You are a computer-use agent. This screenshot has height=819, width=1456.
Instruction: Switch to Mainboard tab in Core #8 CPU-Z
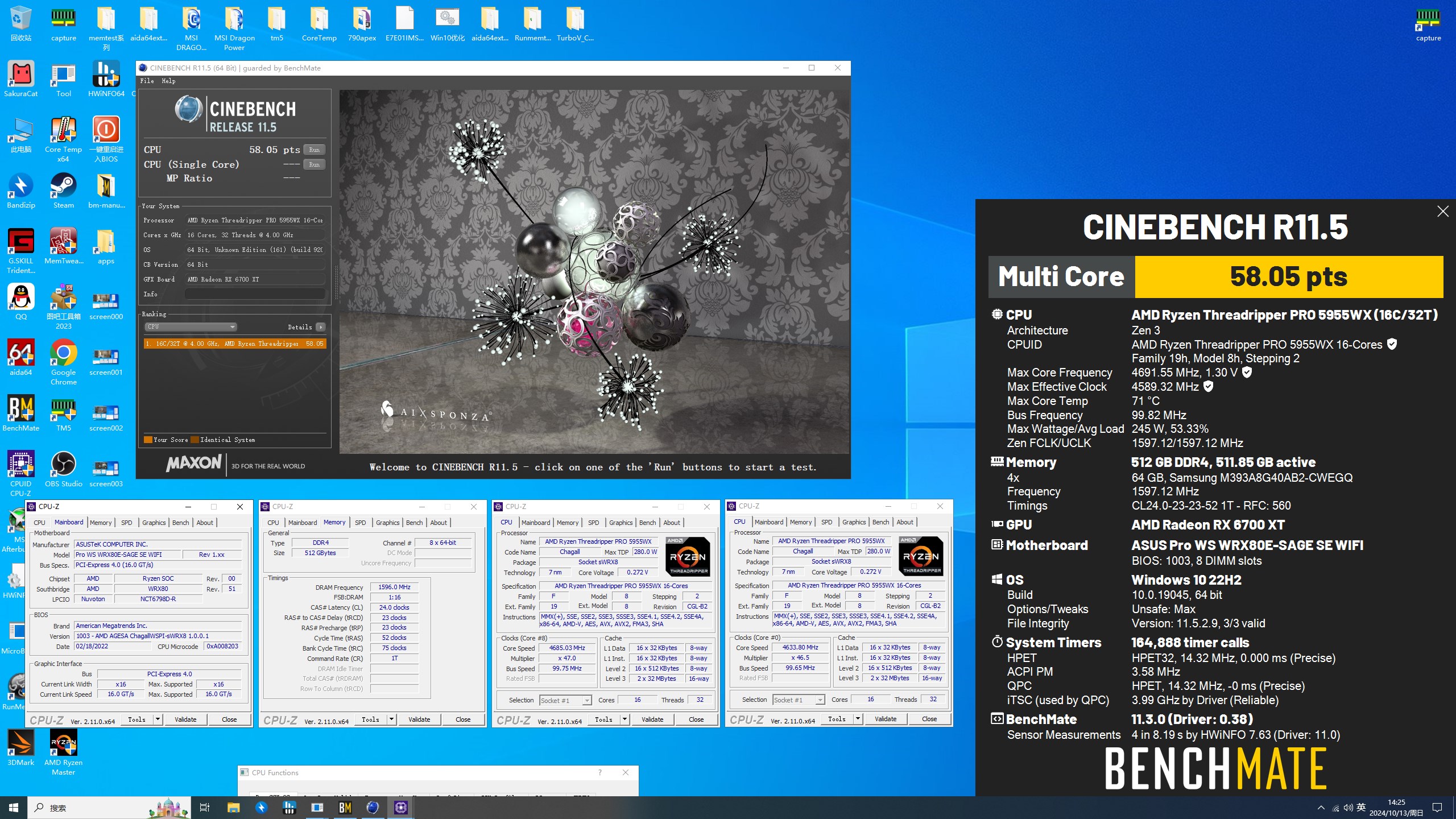click(535, 523)
